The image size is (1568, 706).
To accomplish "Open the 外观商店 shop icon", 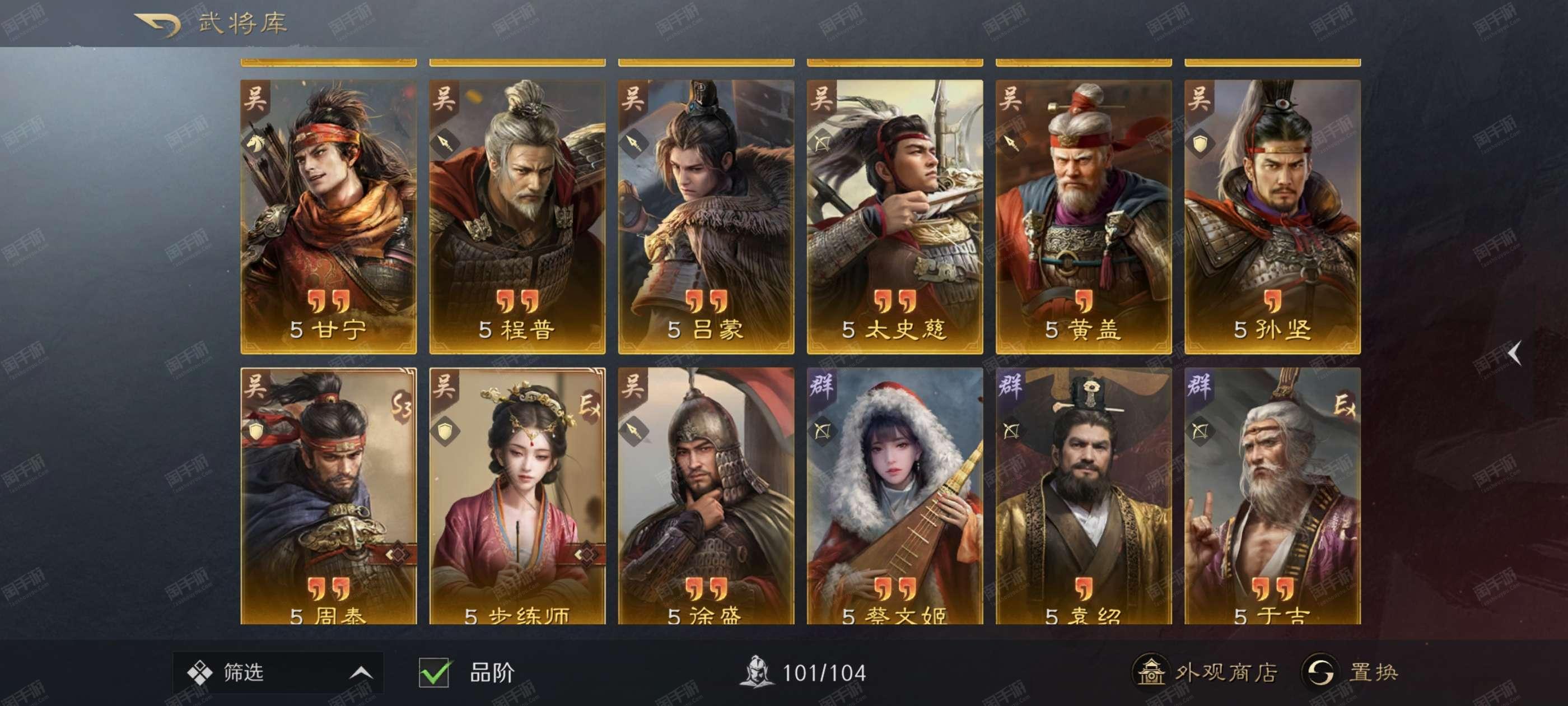I will (1150, 672).
